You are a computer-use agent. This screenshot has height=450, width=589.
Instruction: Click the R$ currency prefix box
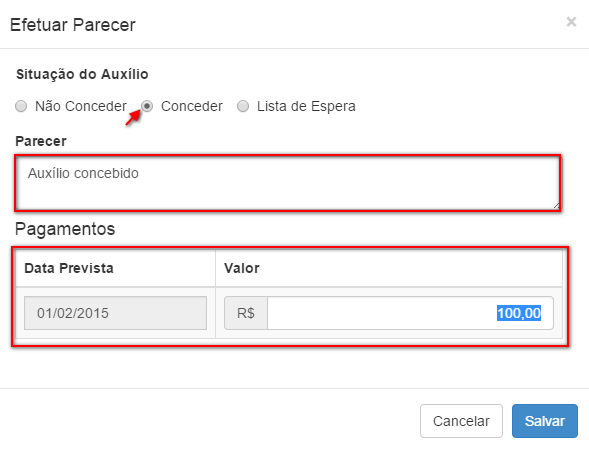(x=246, y=313)
